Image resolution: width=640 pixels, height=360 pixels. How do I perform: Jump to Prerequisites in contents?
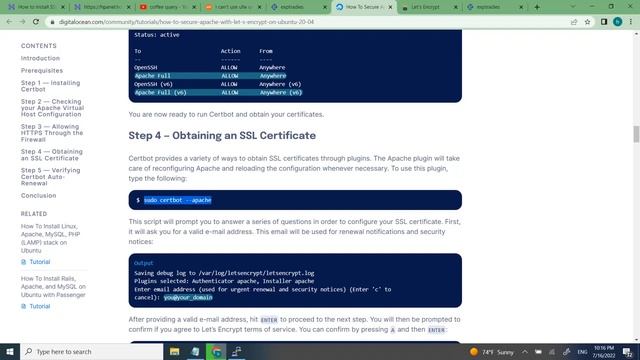click(42, 71)
